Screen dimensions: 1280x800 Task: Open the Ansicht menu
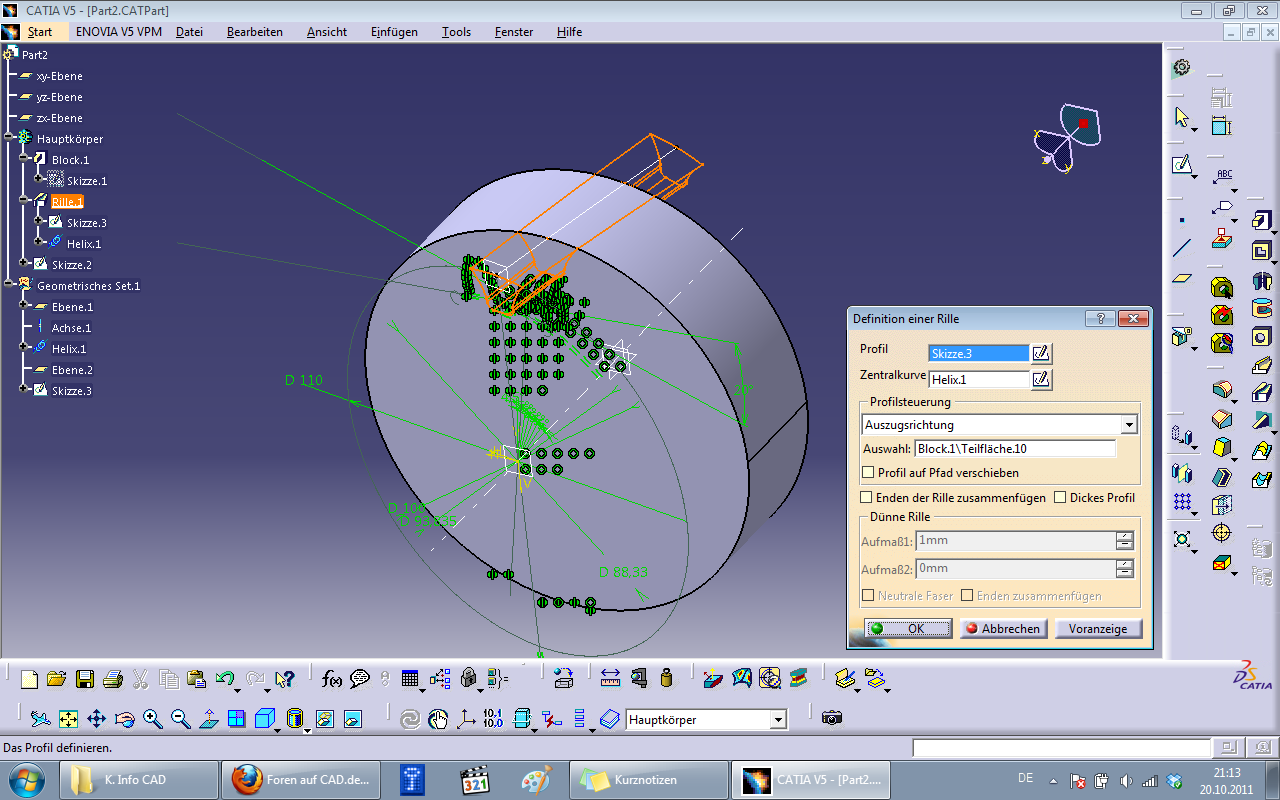(327, 32)
